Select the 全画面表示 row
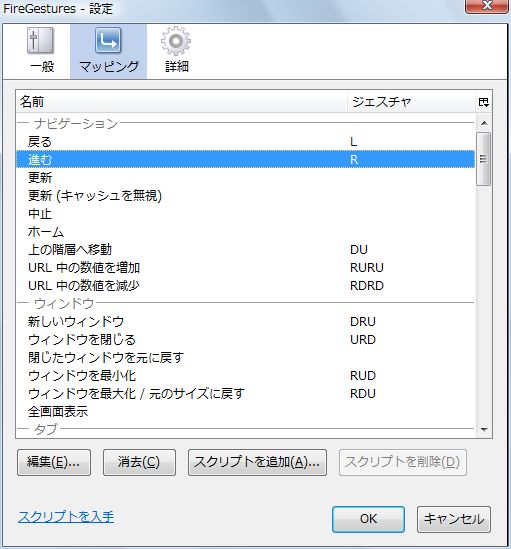This screenshot has height=549, width=511. 245,411
